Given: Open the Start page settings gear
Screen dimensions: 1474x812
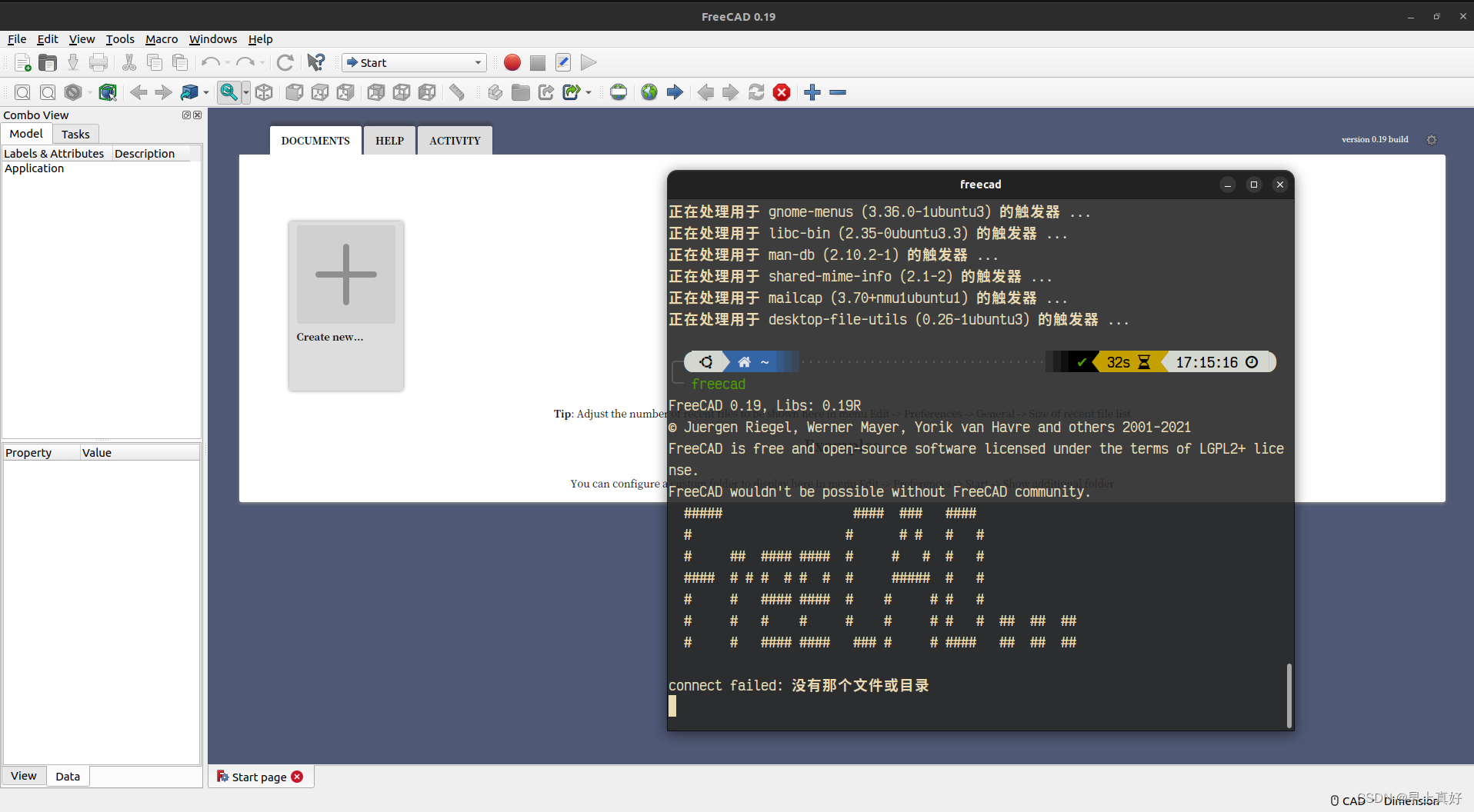Looking at the screenshot, I should tap(1432, 139).
